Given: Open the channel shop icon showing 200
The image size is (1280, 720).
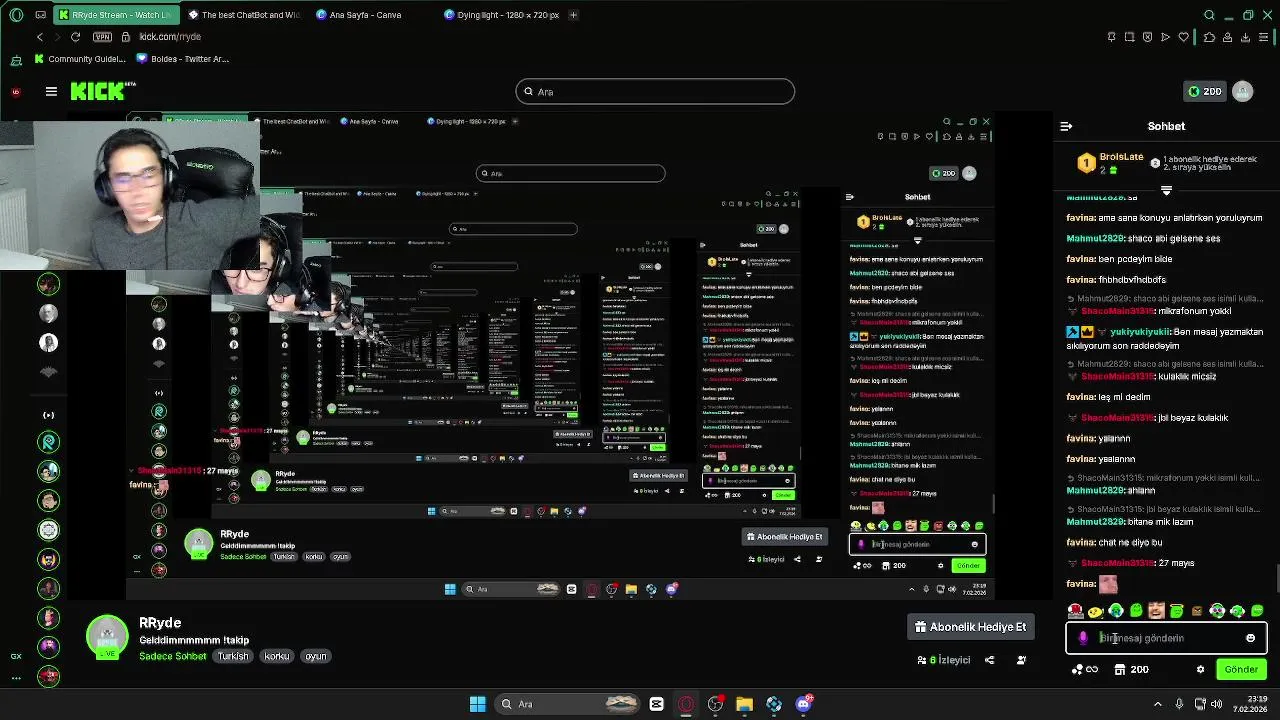Looking at the screenshot, I should [1129, 669].
